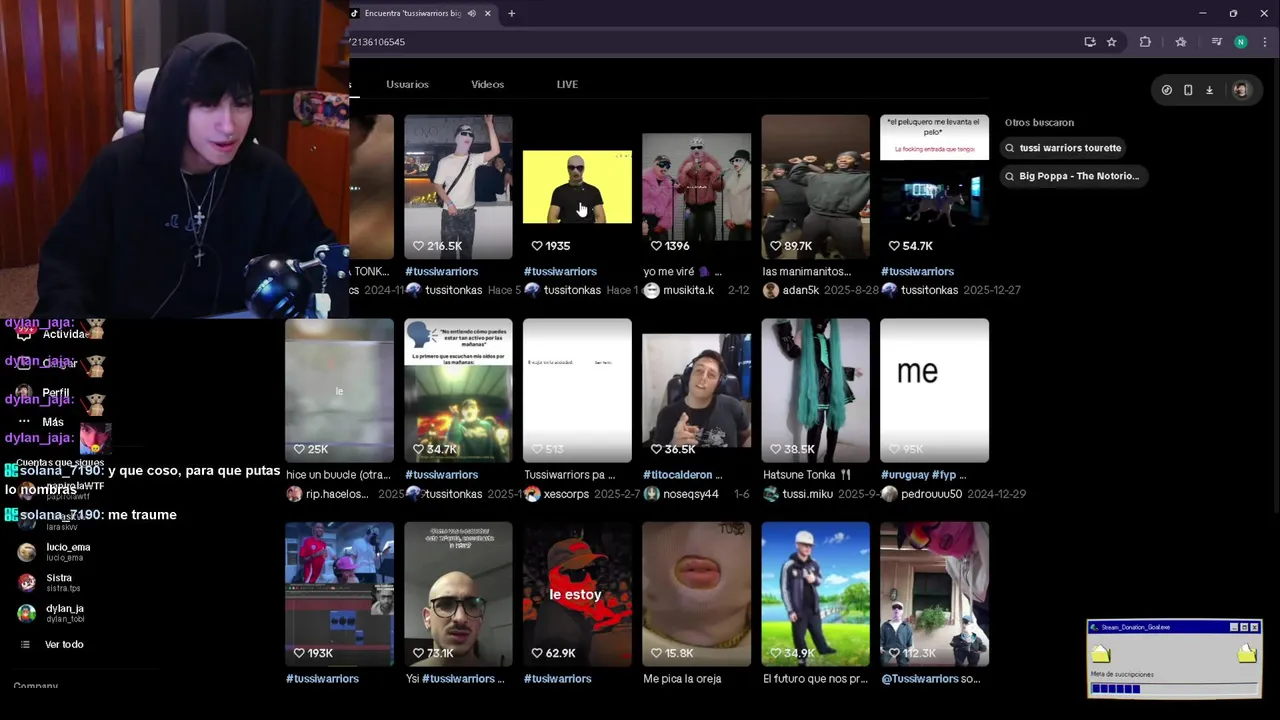Open the green N browser profile

(1241, 42)
